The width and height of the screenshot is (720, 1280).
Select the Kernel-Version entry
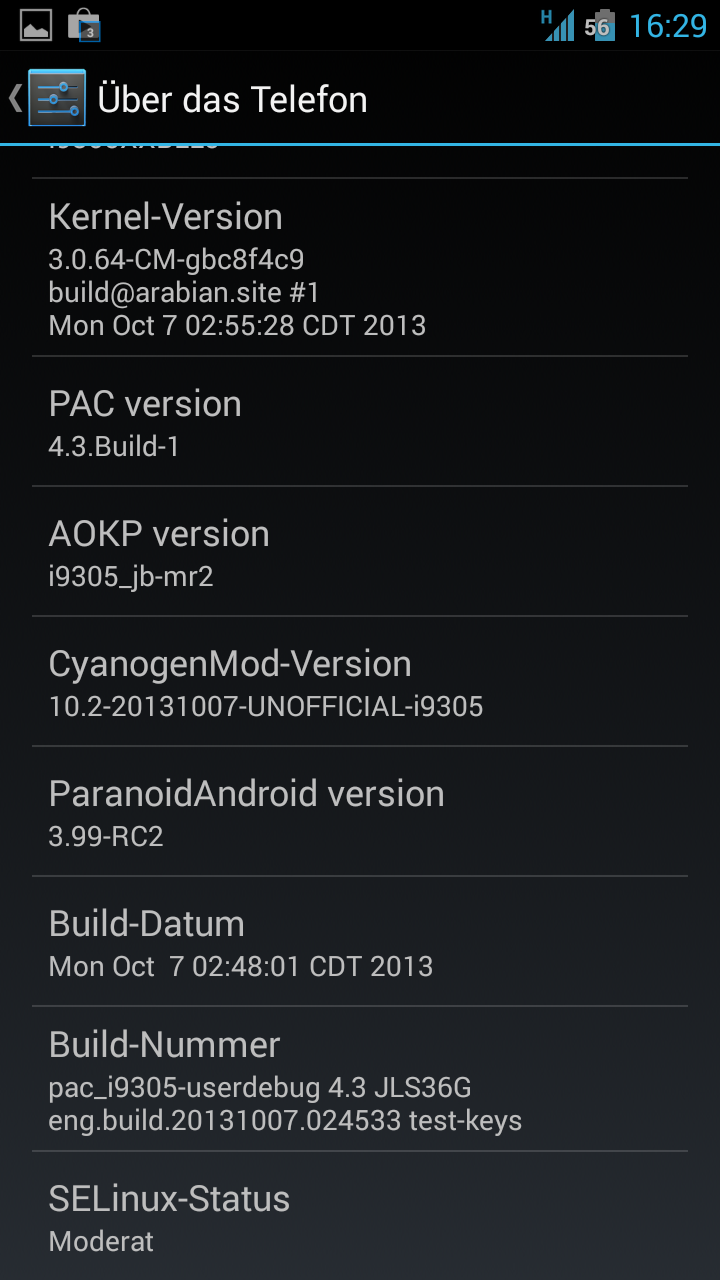[x=360, y=267]
